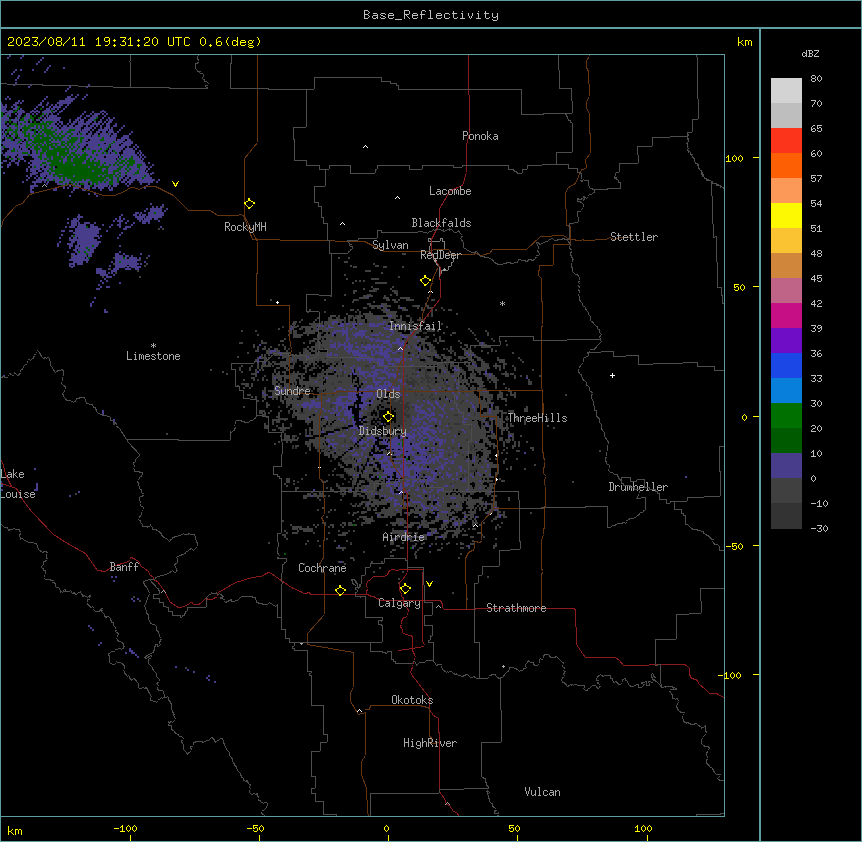Image resolution: width=862 pixels, height=842 pixels.
Task: Click the km label at the bottom-left corner
Action: tap(15, 830)
